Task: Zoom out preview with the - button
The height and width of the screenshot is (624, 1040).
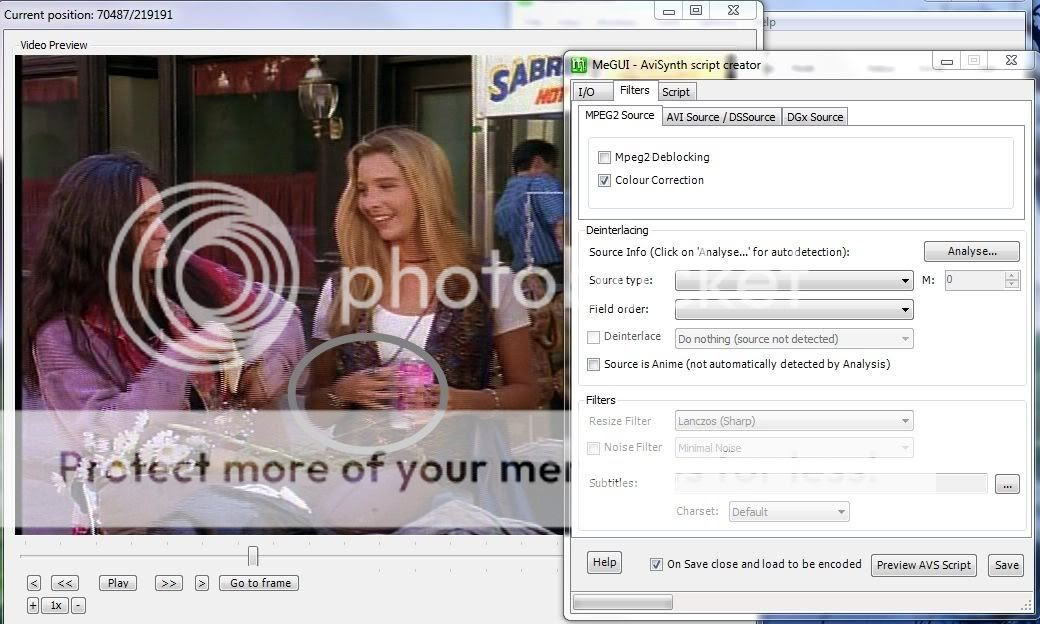Action: [78, 605]
